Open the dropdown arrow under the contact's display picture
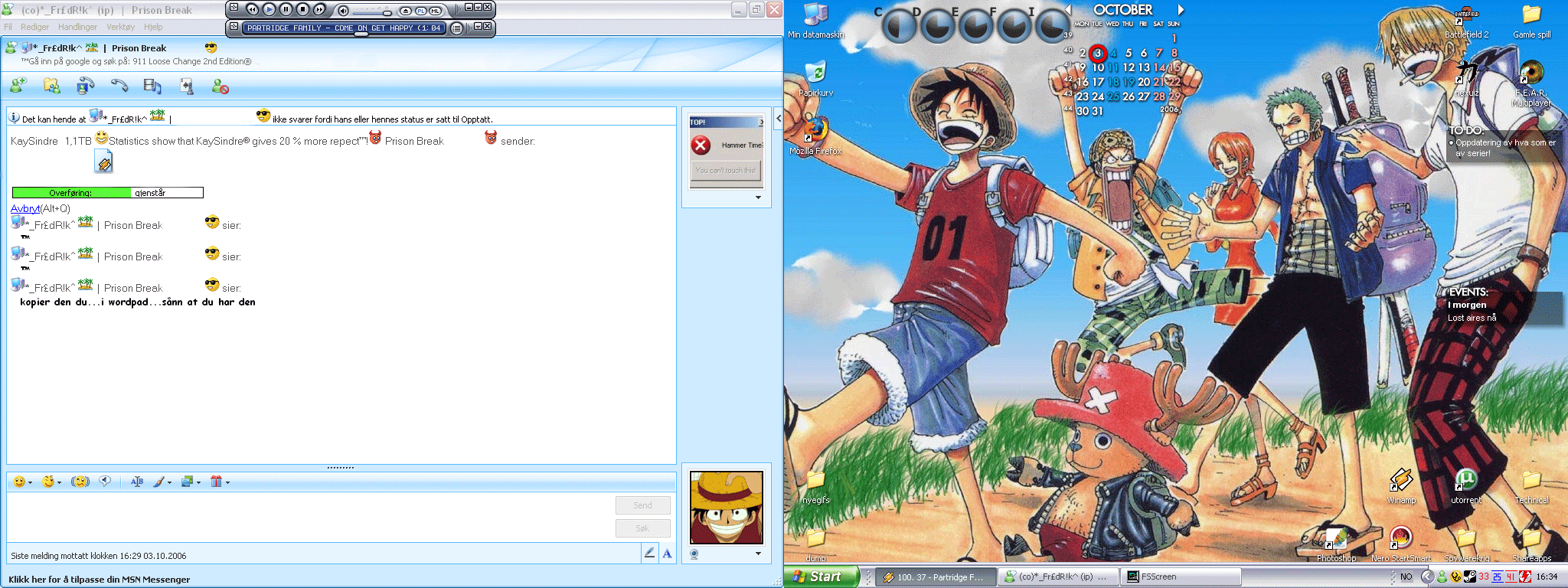The height and width of the screenshot is (588, 1568). coord(758,198)
